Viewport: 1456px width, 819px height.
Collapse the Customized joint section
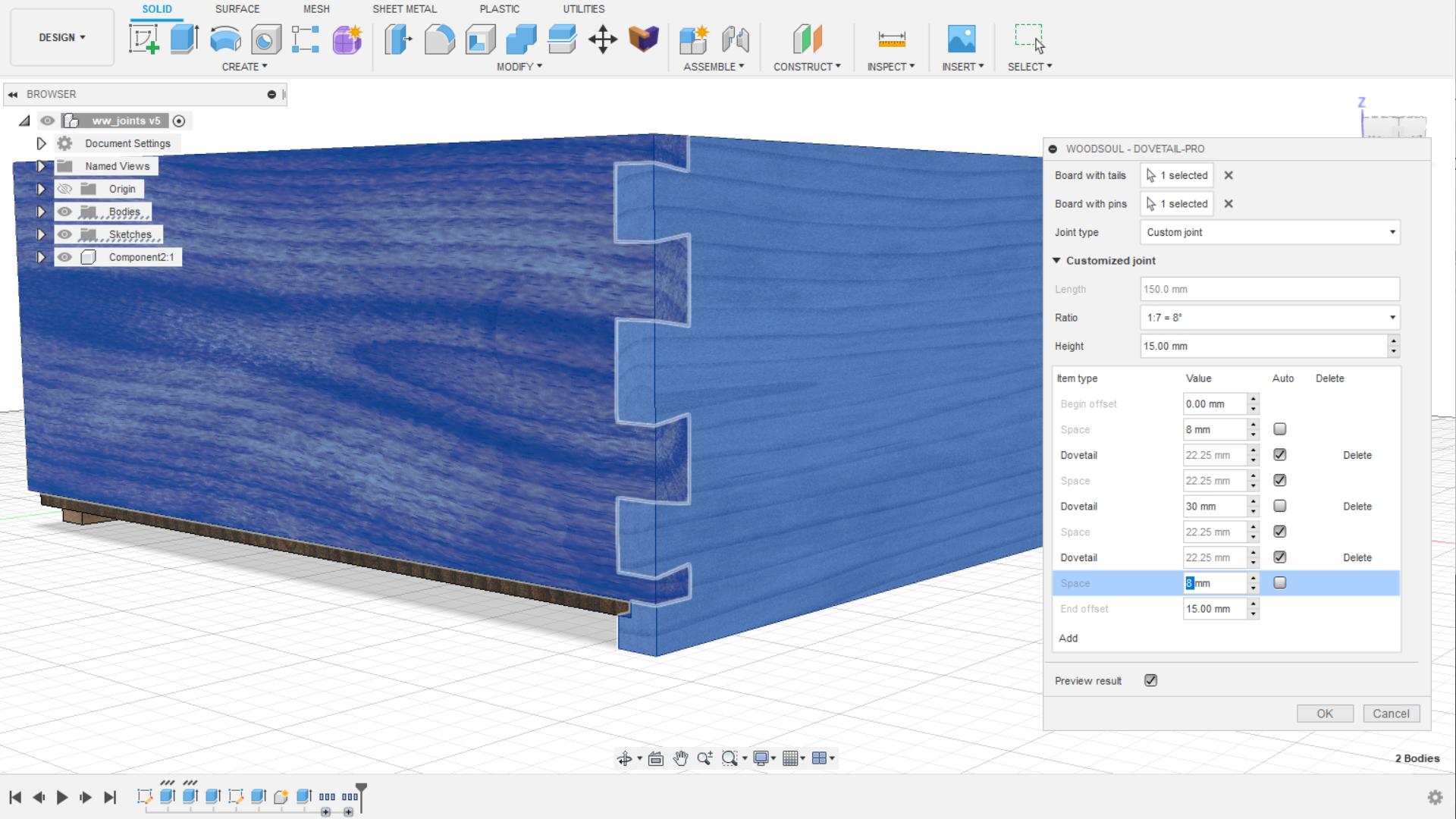tap(1056, 260)
